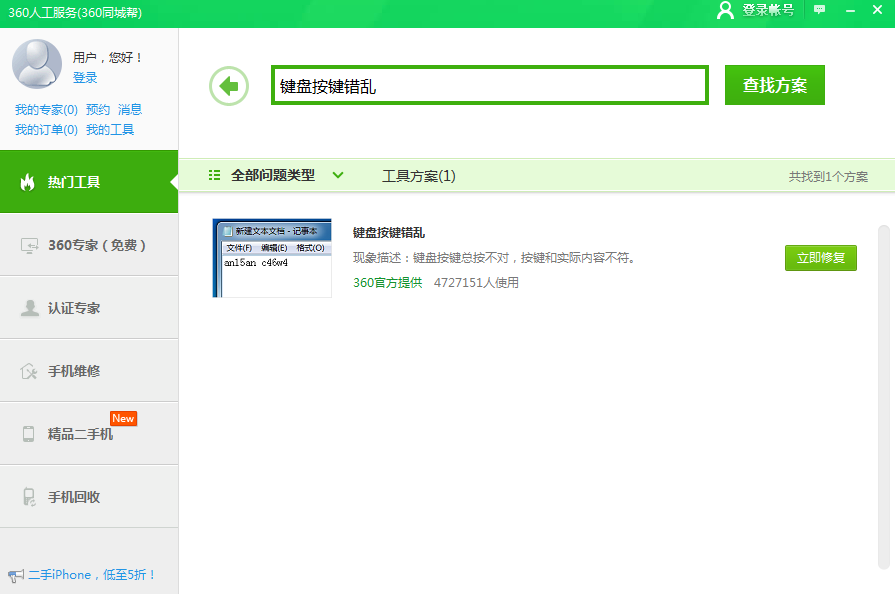This screenshot has width=895, height=594.
Task: Click the 登录 sign-in link
Action: (x=85, y=78)
